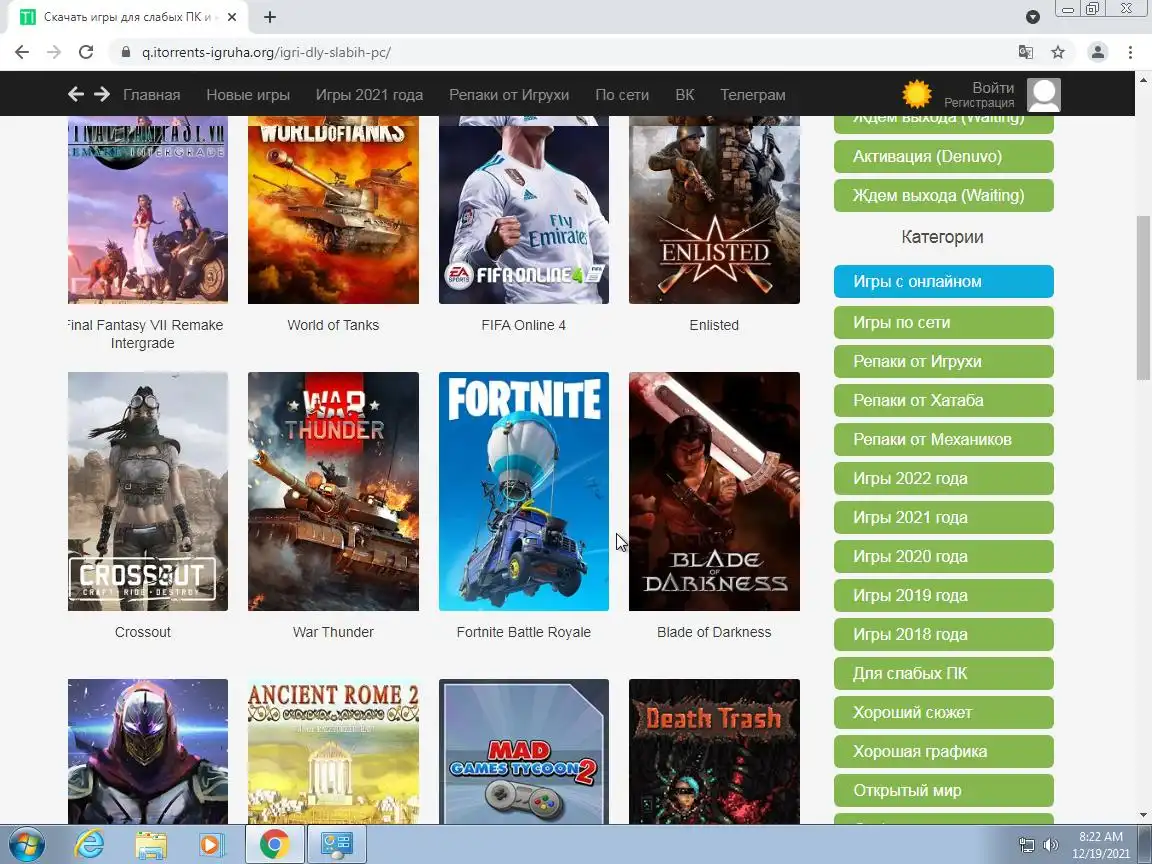This screenshot has width=1152, height=864.
Task: Bookmark this page with the star
Action: pyautogui.click(x=1058, y=52)
